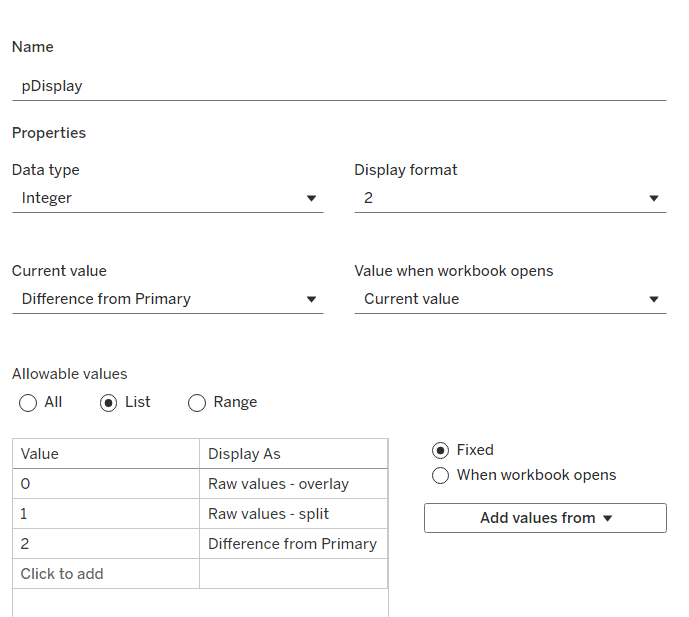This screenshot has width=689, height=617.
Task: Click the Name field containing pDisplay
Action: point(338,86)
